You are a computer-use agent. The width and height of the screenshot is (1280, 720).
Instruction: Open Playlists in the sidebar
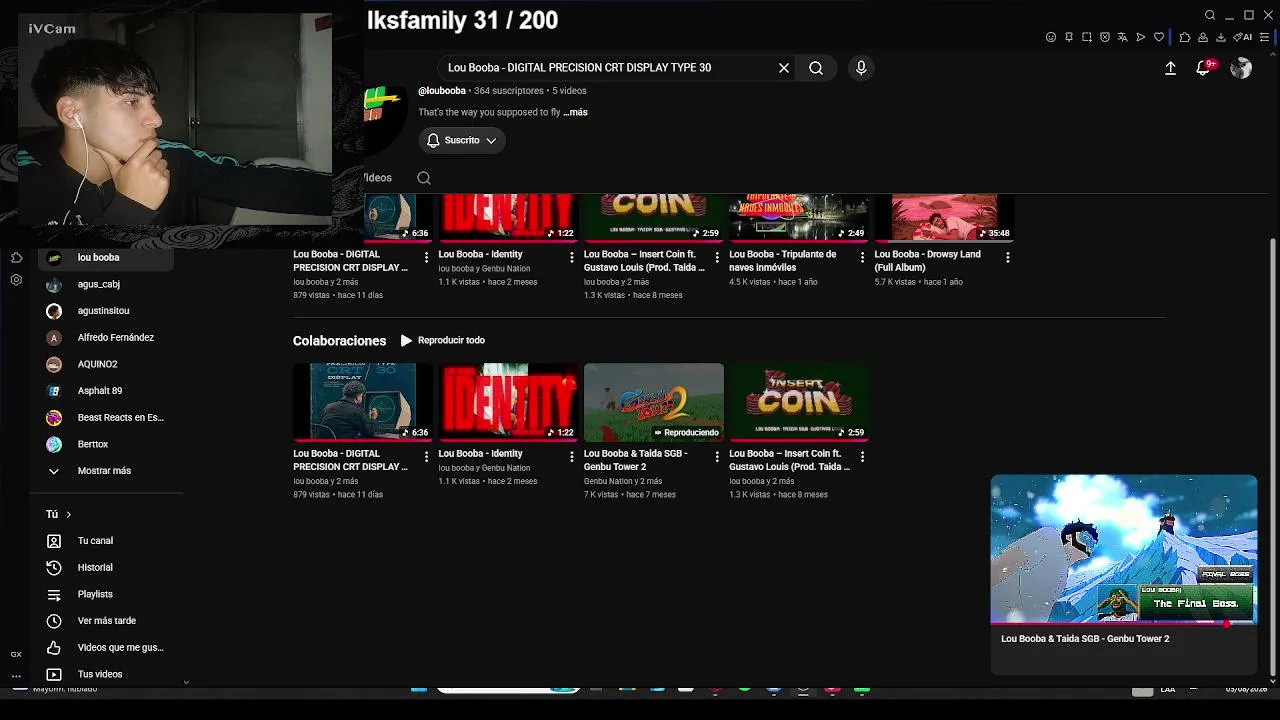pyautogui.click(x=106, y=594)
